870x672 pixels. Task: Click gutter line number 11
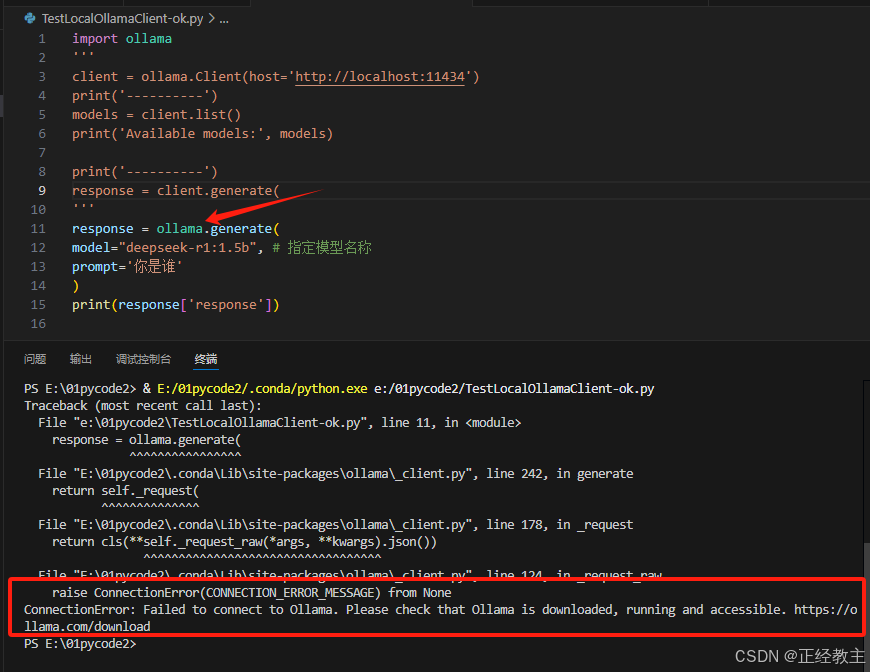pyautogui.click(x=38, y=229)
